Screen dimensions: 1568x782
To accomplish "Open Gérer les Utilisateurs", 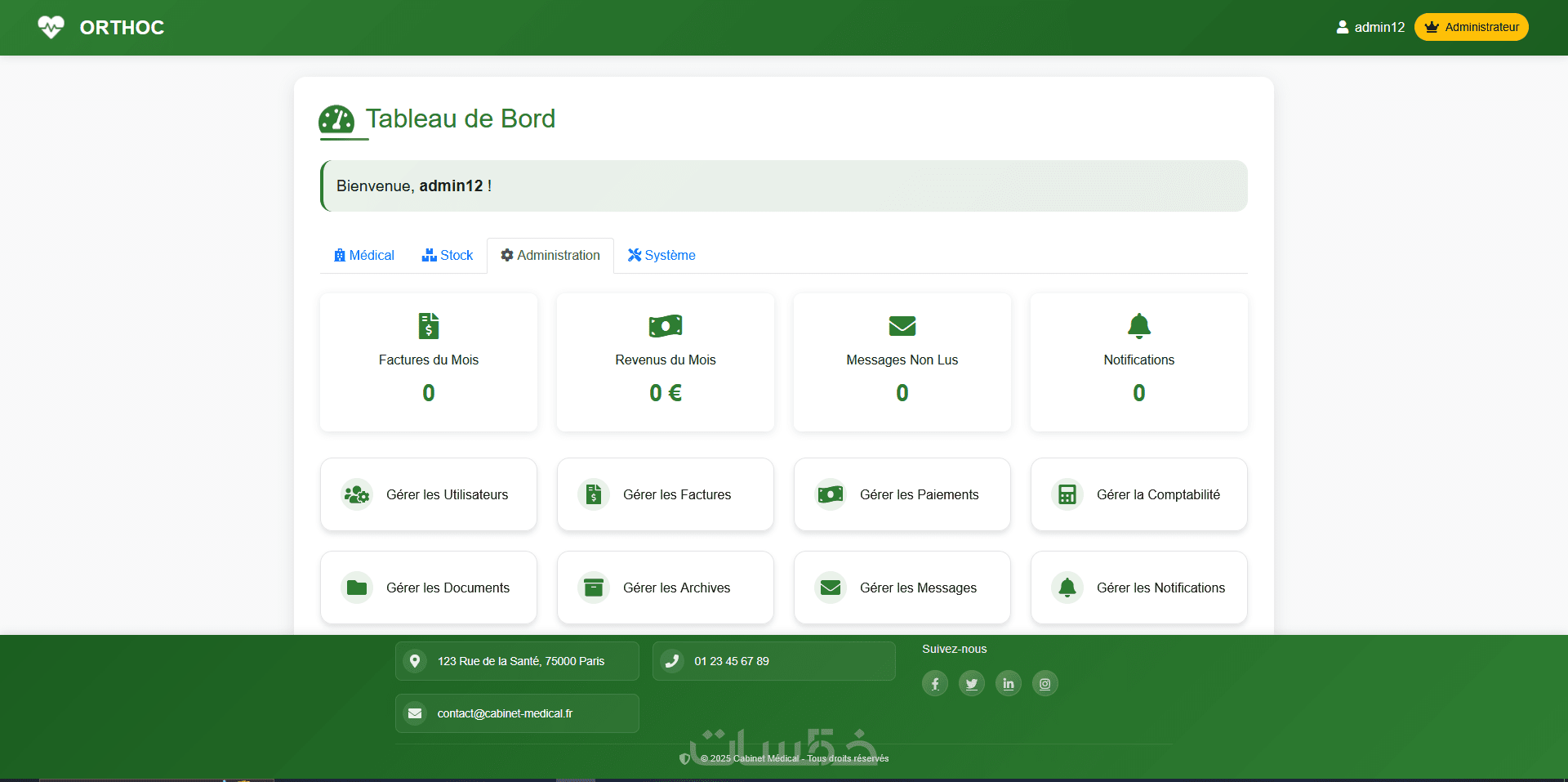I will [429, 494].
